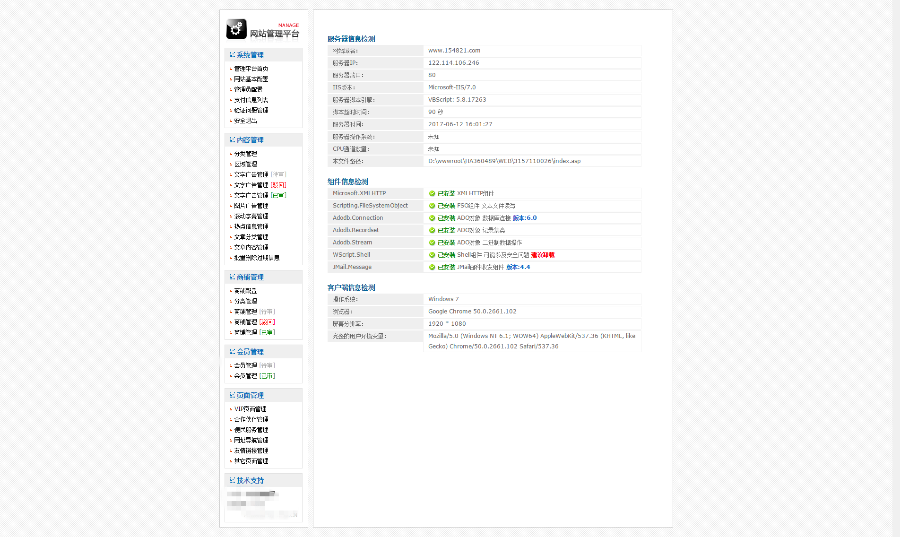Viewport: 900px width, 537px height.
Task: Click server IP 122.114.105.246
Action: (x=453, y=63)
